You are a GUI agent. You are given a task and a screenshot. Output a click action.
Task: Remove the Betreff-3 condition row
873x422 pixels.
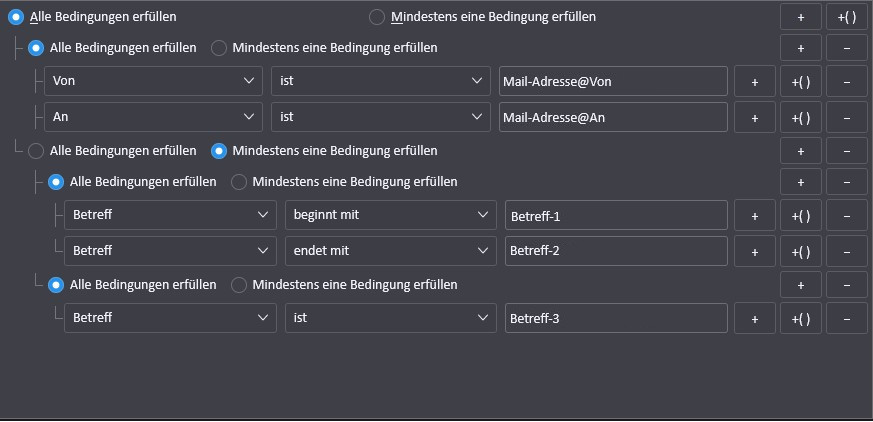(x=847, y=319)
